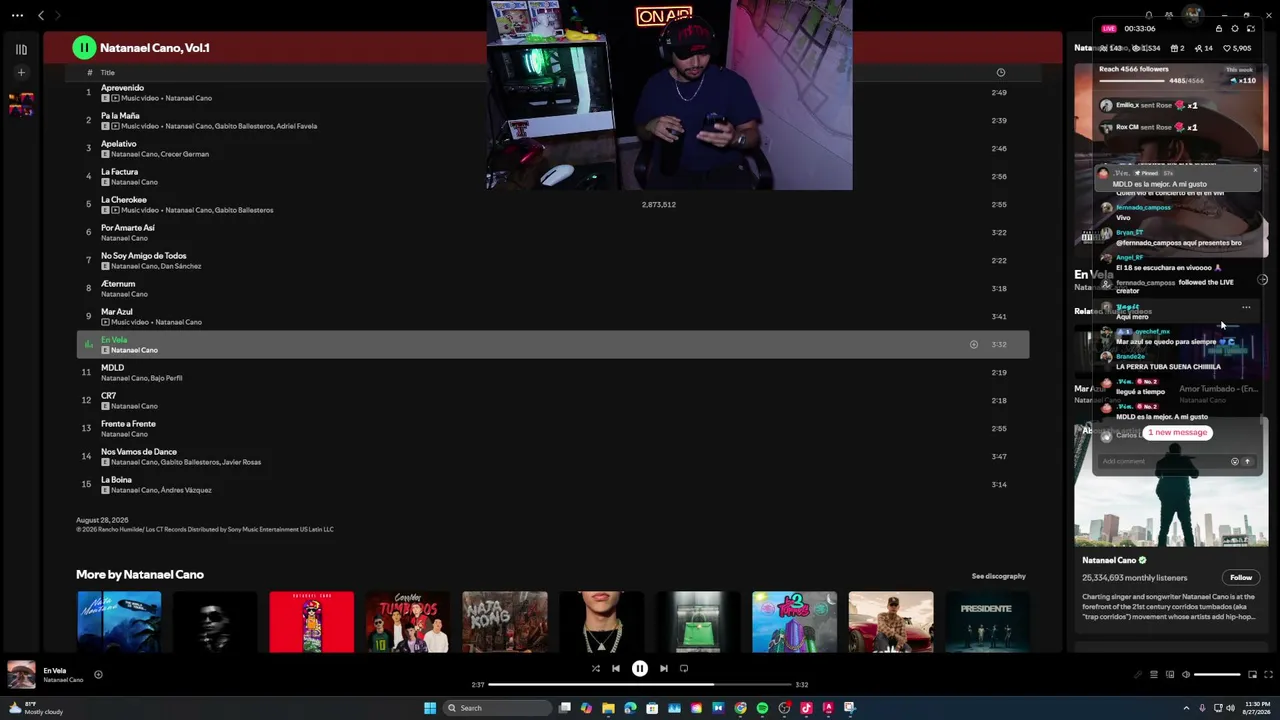Open the Corridos Tumbados album cover

click(407, 621)
